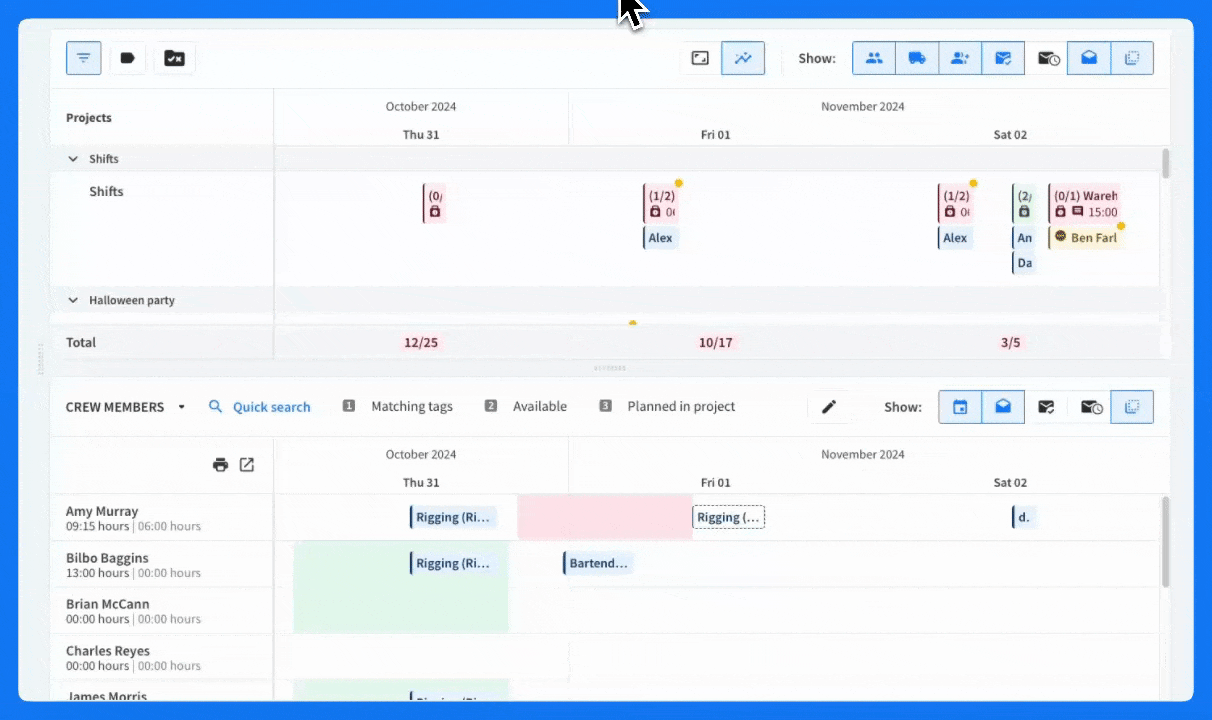Click Alex chip under Saturday shift
The height and width of the screenshot is (720, 1212).
955,238
